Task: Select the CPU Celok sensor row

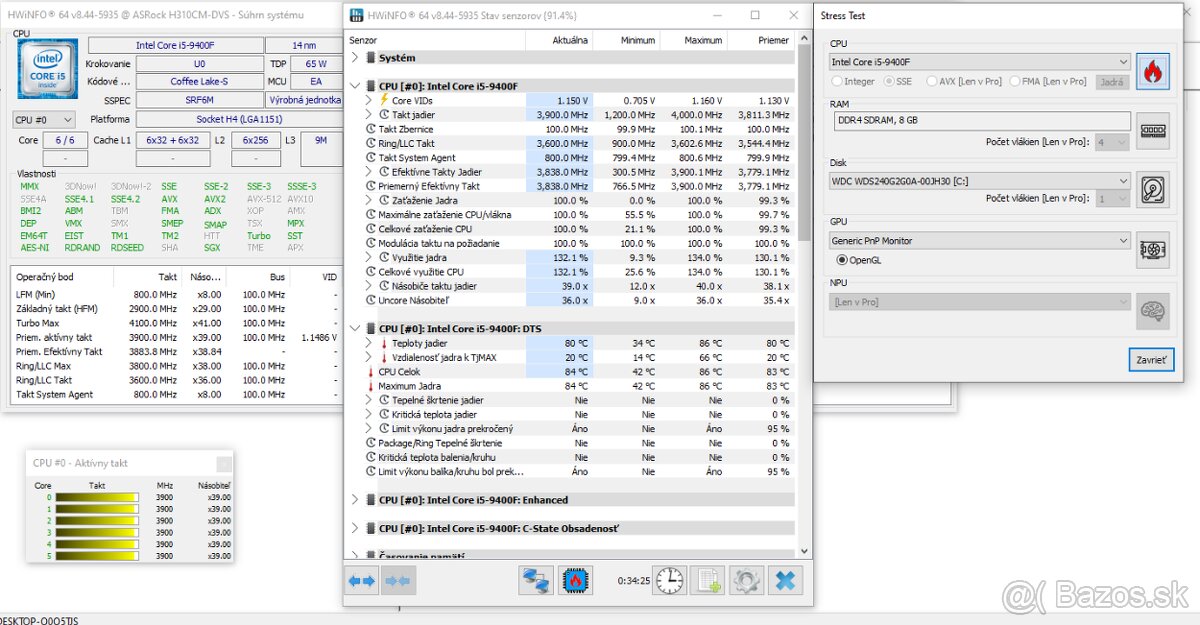Action: click(570, 372)
